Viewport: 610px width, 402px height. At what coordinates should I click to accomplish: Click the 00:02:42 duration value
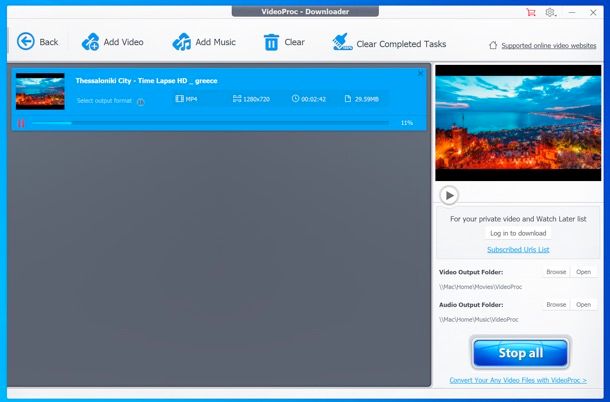(x=314, y=99)
